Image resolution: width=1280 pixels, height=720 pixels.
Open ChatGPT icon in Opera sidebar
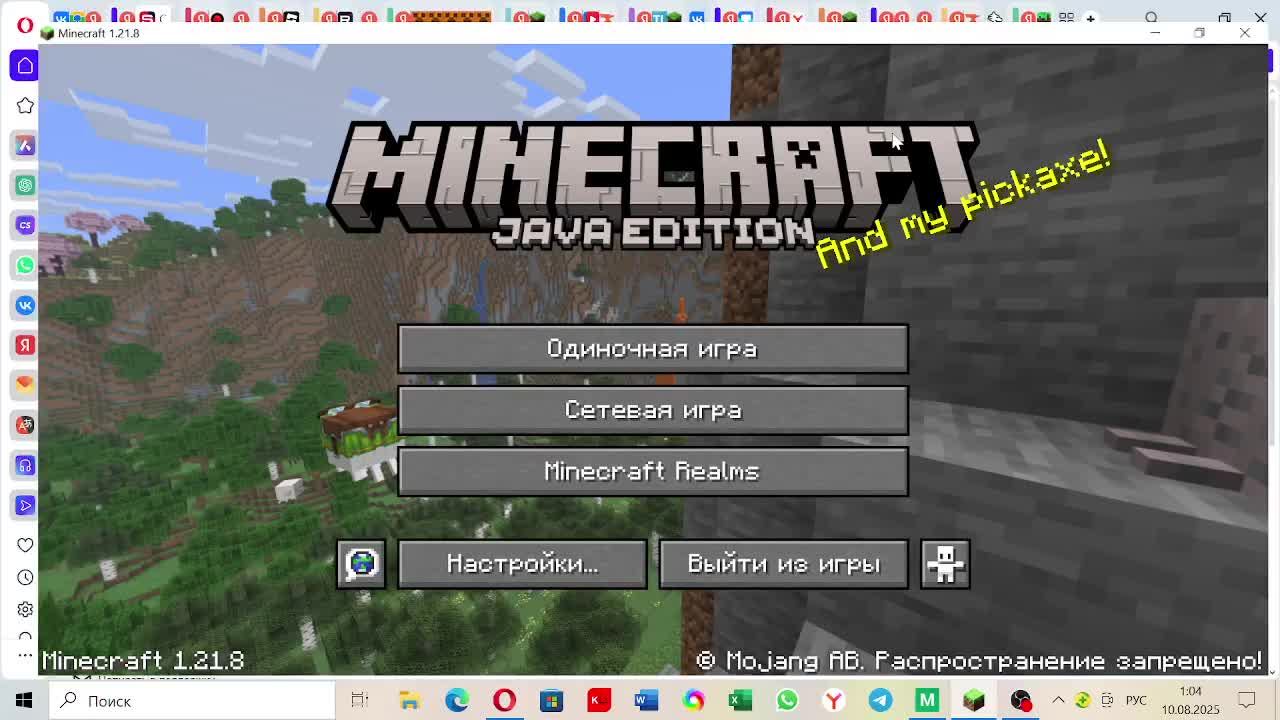pos(25,185)
